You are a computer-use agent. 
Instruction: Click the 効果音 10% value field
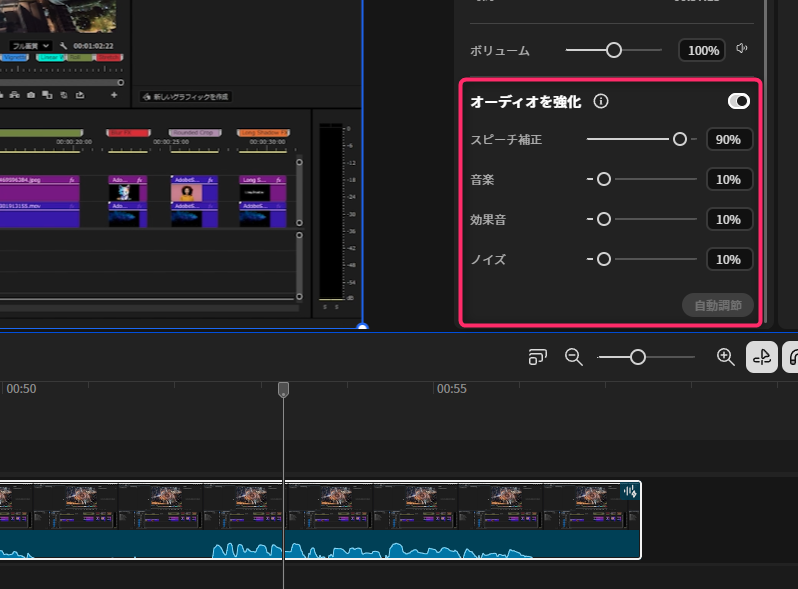point(729,219)
